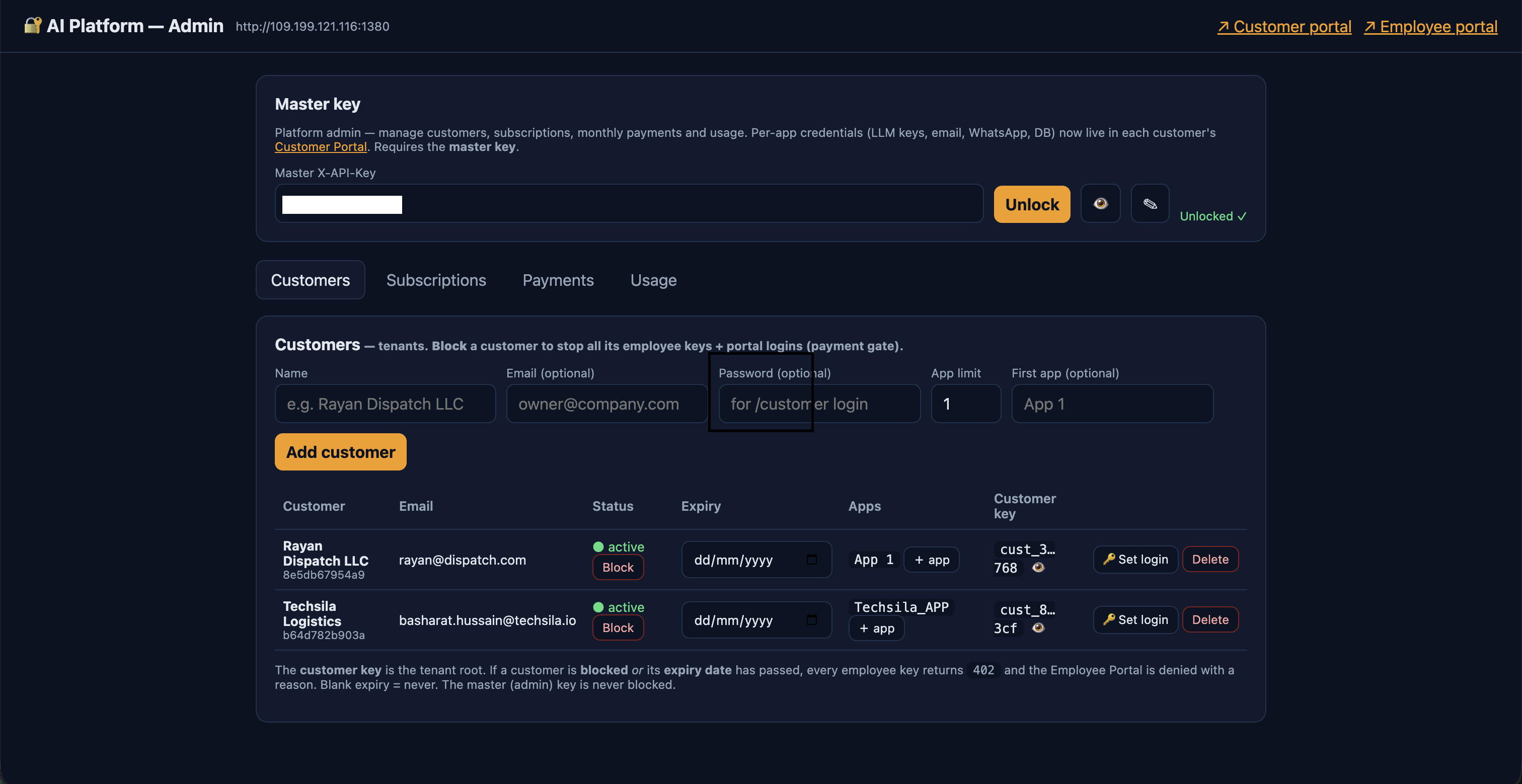1522x784 pixels.
Task: Delete Techsila Logistics customer
Action: click(1210, 620)
